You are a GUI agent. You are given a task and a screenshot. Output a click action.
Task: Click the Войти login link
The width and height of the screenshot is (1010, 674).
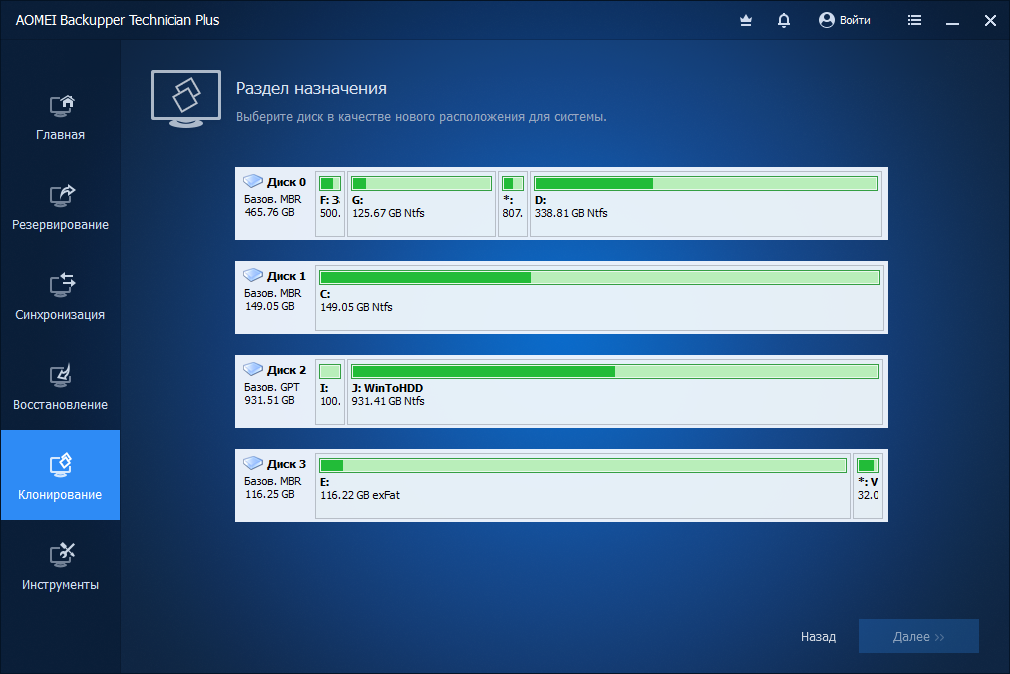855,21
